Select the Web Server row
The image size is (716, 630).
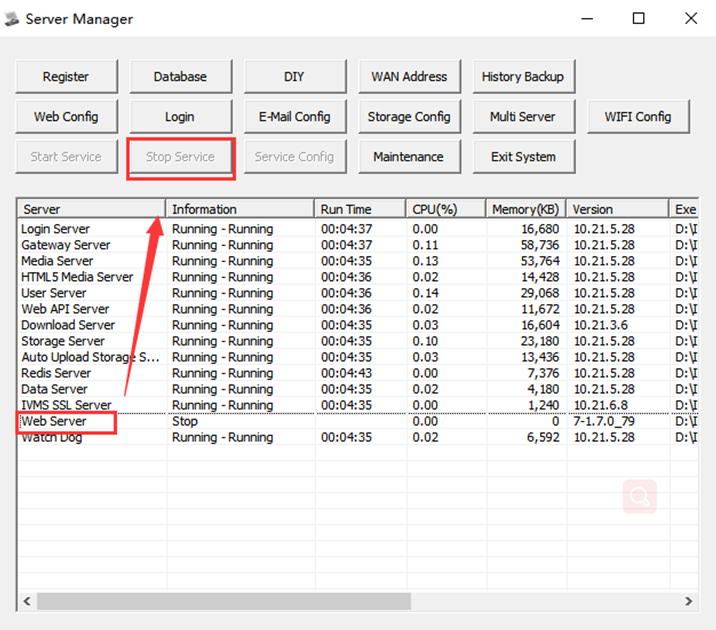pyautogui.click(x=358, y=421)
